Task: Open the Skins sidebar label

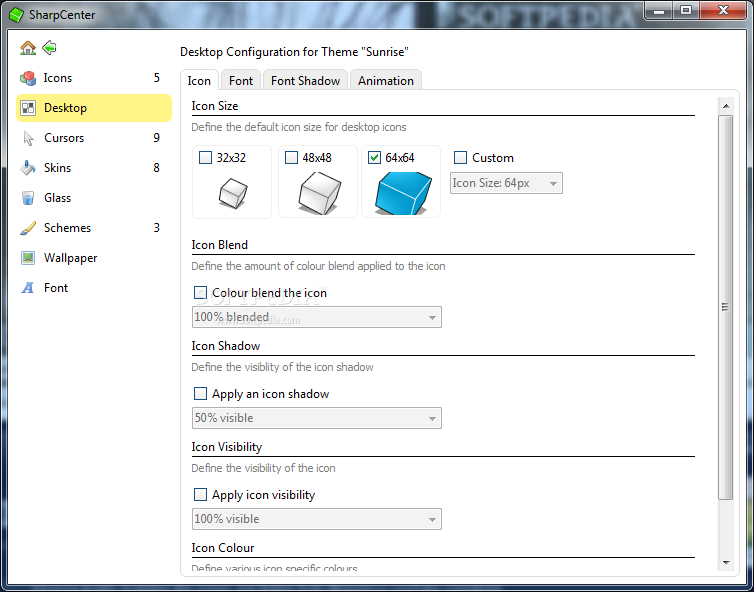Action: coord(57,168)
